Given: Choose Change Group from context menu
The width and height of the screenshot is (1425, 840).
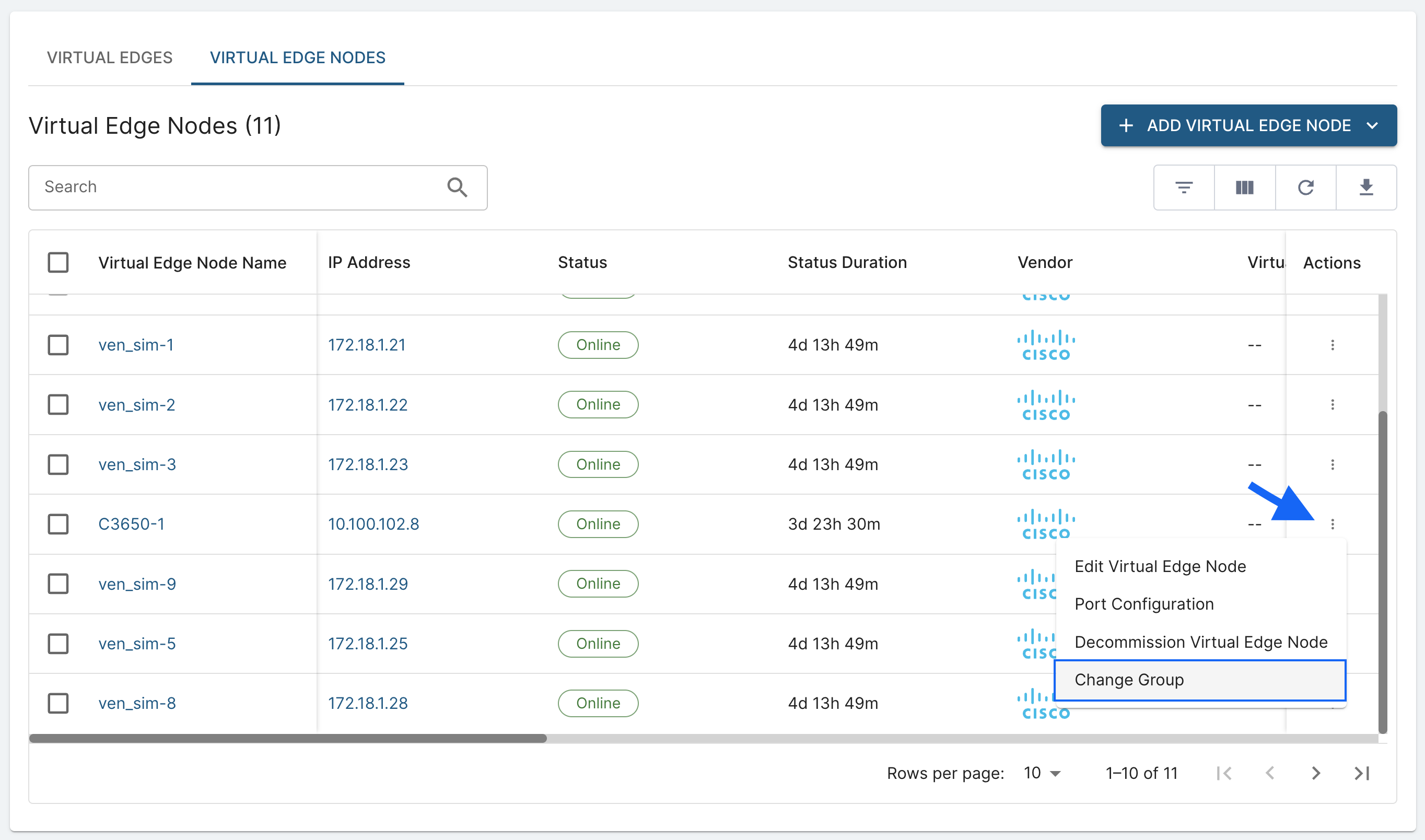Looking at the screenshot, I should point(1128,680).
